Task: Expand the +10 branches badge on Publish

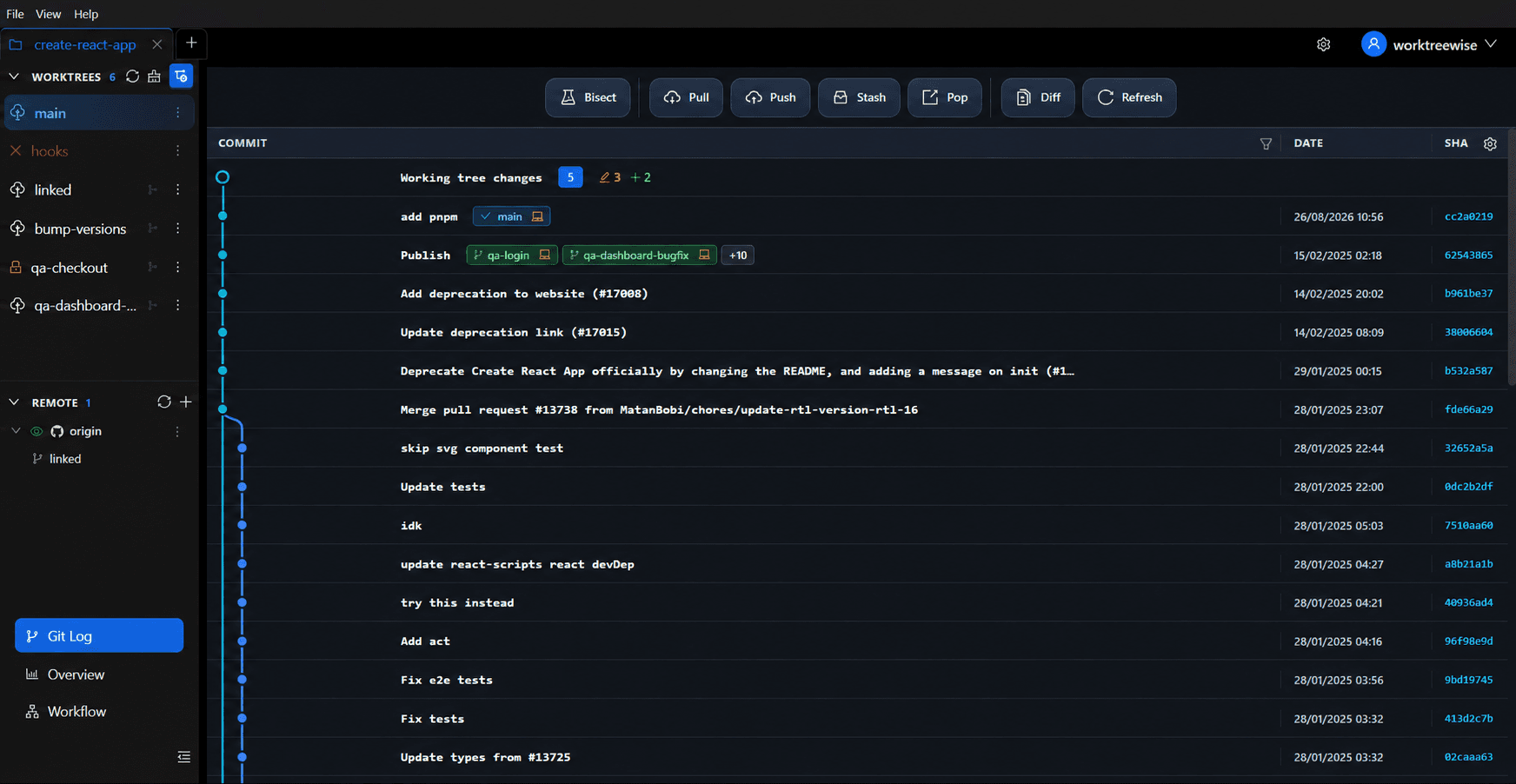Action: coord(737,255)
